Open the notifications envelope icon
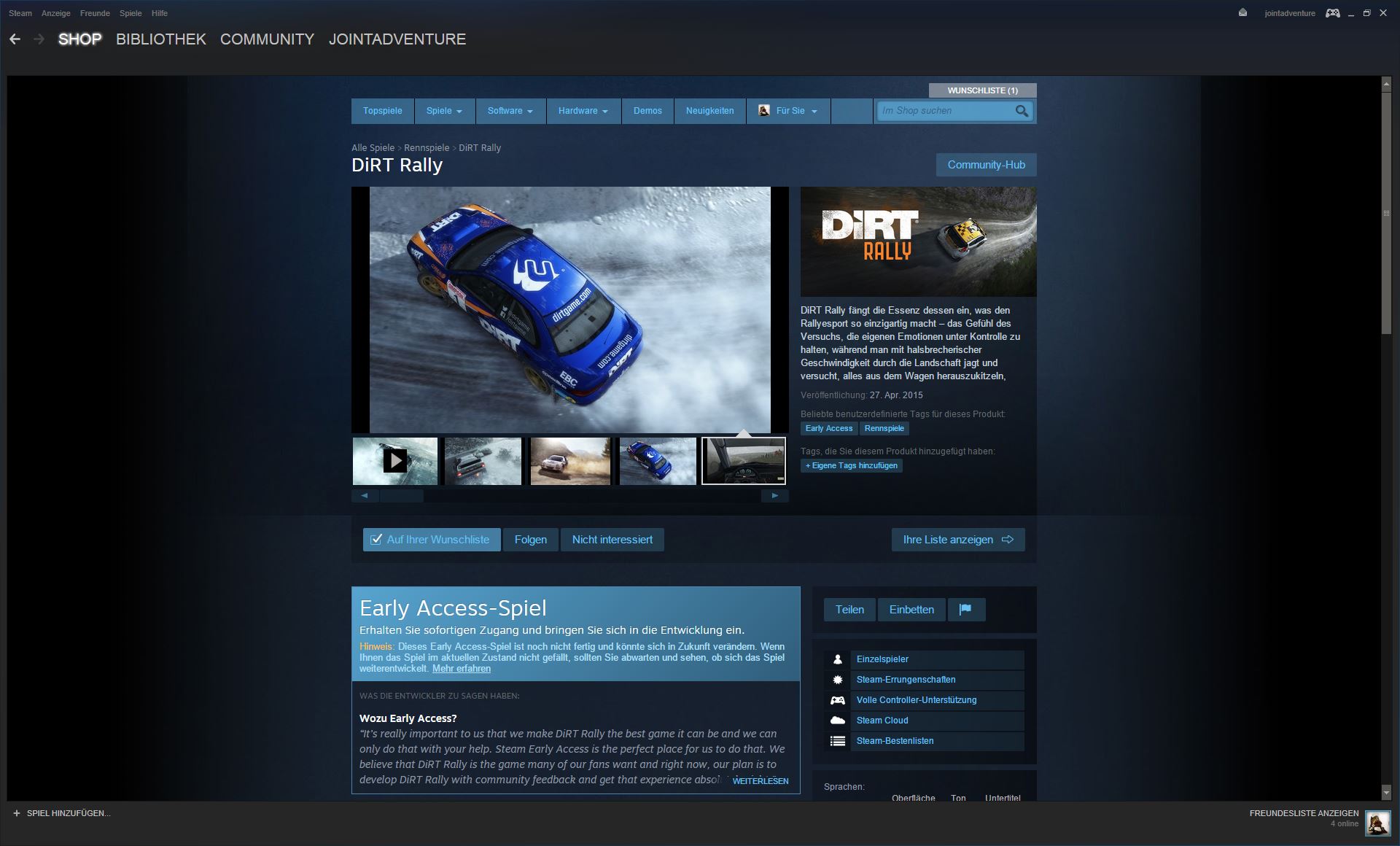The width and height of the screenshot is (1400, 846). (1242, 13)
